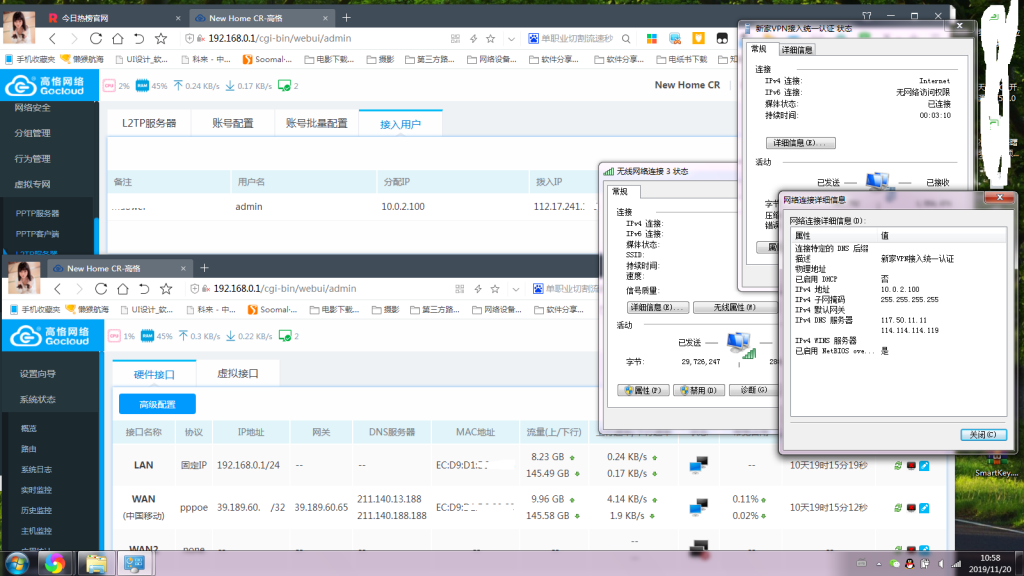Image resolution: width=1024 pixels, height=576 pixels.
Task: Collapse 虚拟专网 in the upper sidebar
Action: [x=33, y=184]
